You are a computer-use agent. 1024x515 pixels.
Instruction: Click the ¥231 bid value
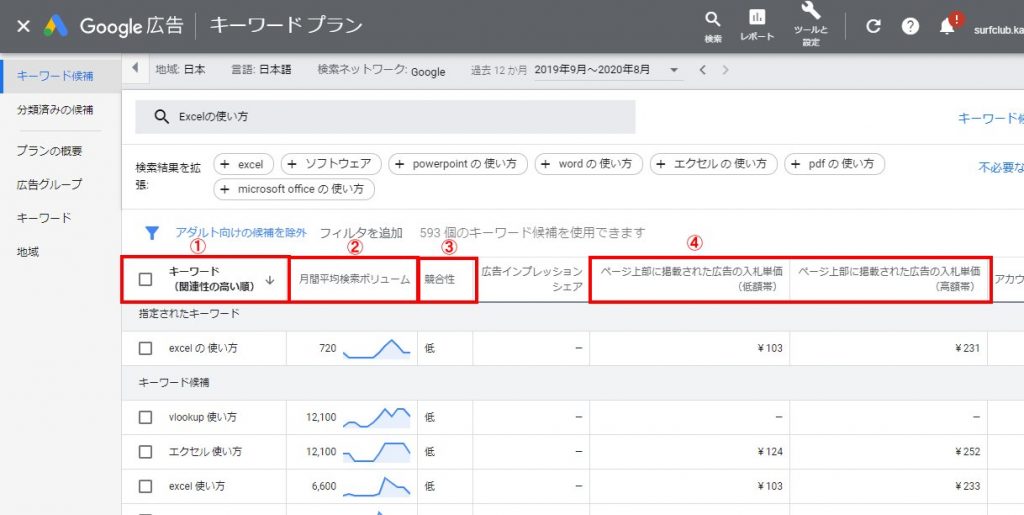point(967,349)
